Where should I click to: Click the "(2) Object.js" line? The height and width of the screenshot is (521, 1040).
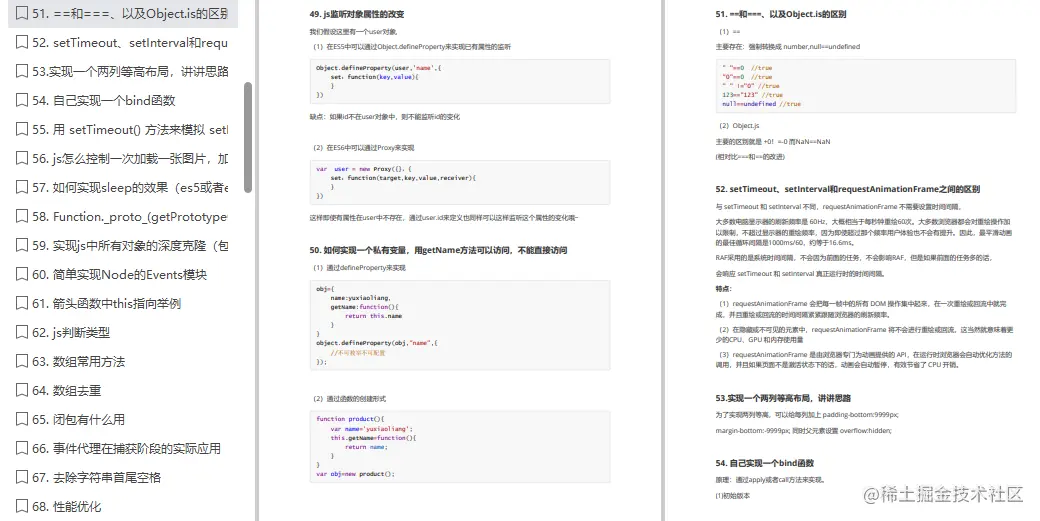click(740, 125)
